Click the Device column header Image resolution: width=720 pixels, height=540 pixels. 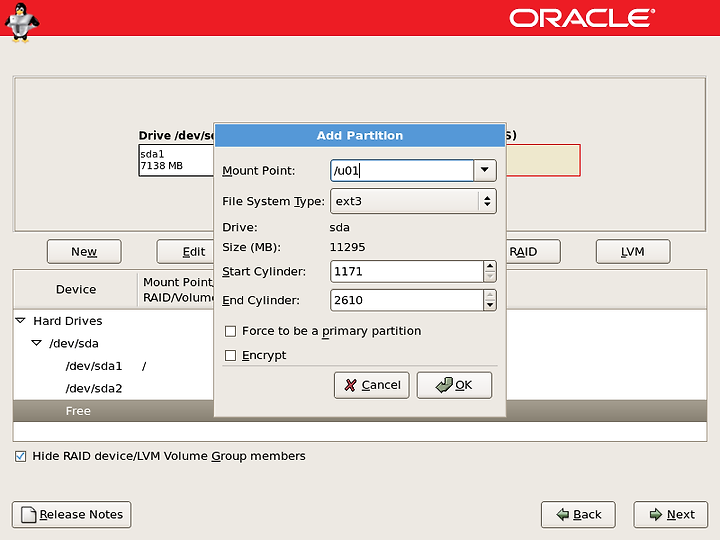click(76, 289)
